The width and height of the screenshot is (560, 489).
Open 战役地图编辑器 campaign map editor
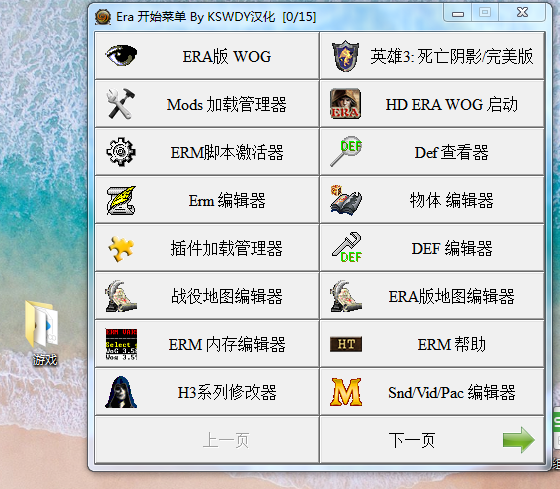pos(207,296)
